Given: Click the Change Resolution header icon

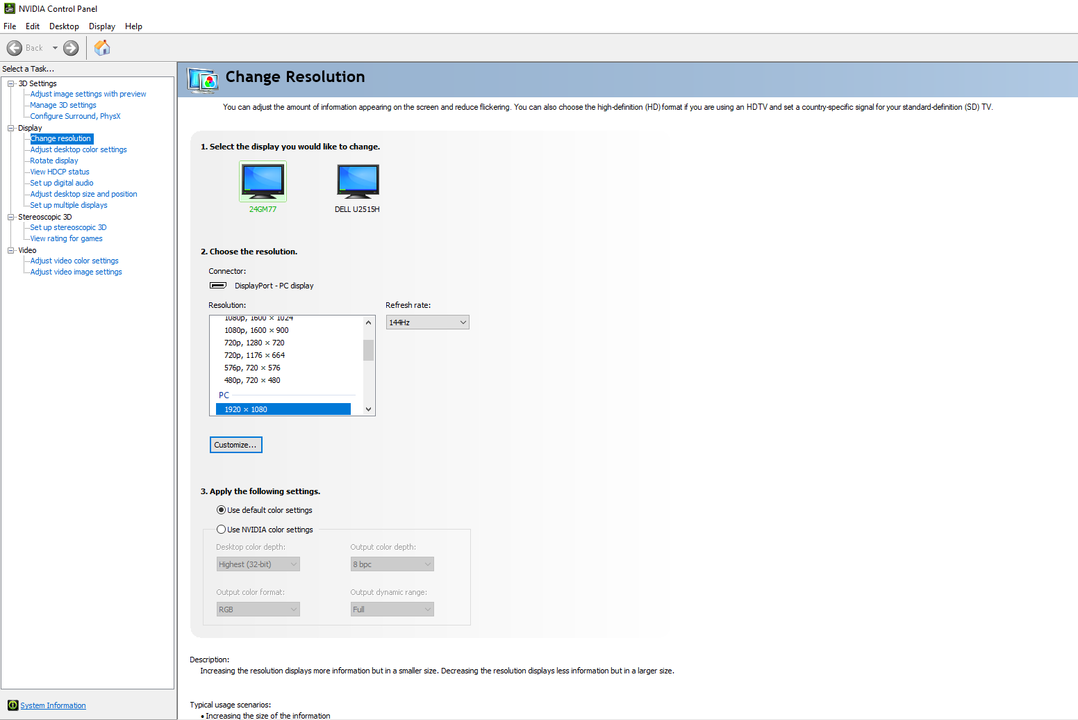Looking at the screenshot, I should pos(203,80).
